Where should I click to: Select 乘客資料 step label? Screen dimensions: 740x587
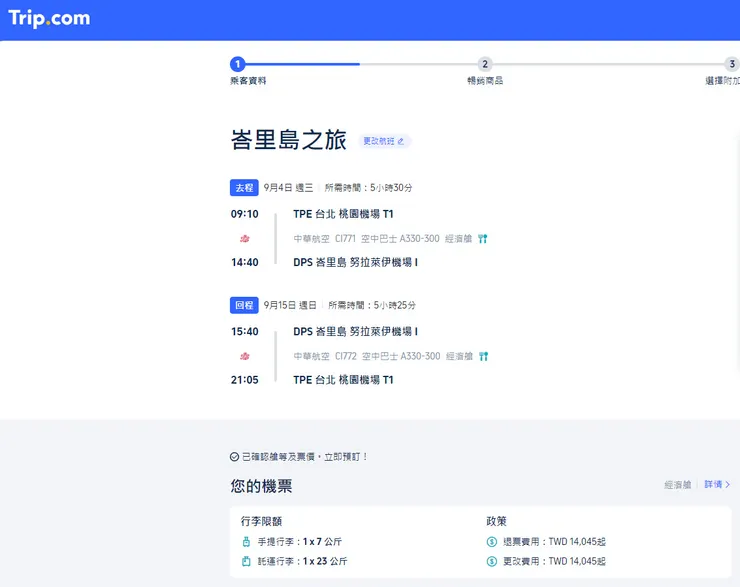click(x=248, y=81)
